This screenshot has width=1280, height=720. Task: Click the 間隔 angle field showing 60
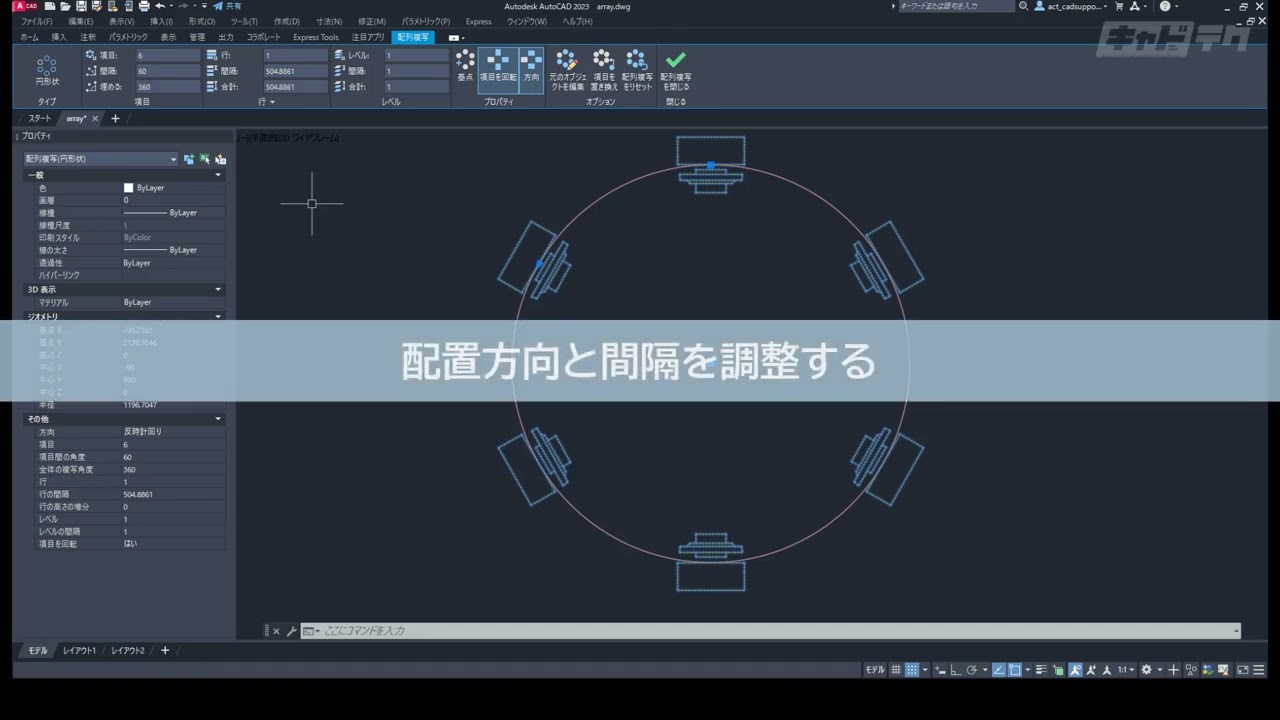[x=167, y=71]
